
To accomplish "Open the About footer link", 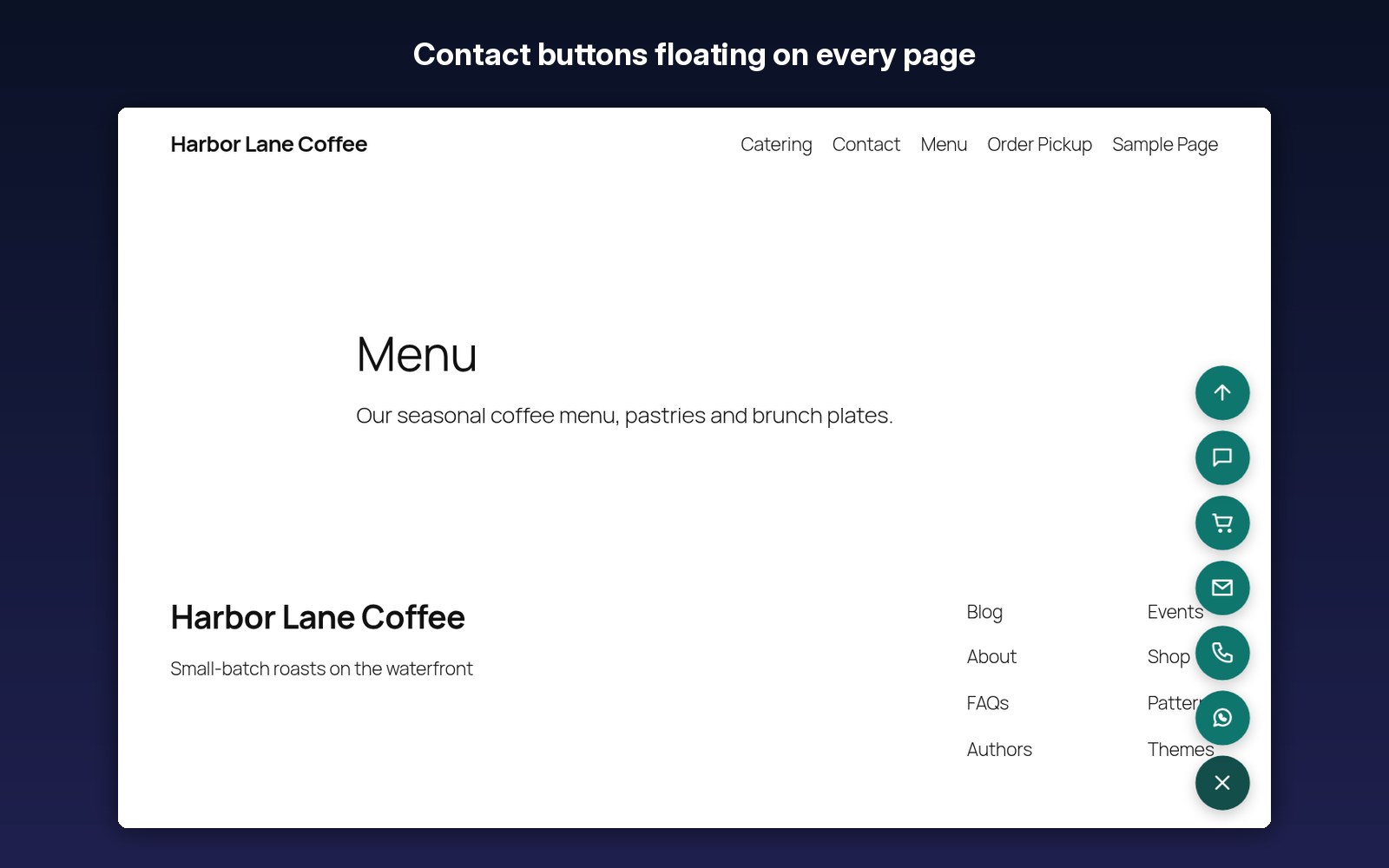I will [991, 657].
